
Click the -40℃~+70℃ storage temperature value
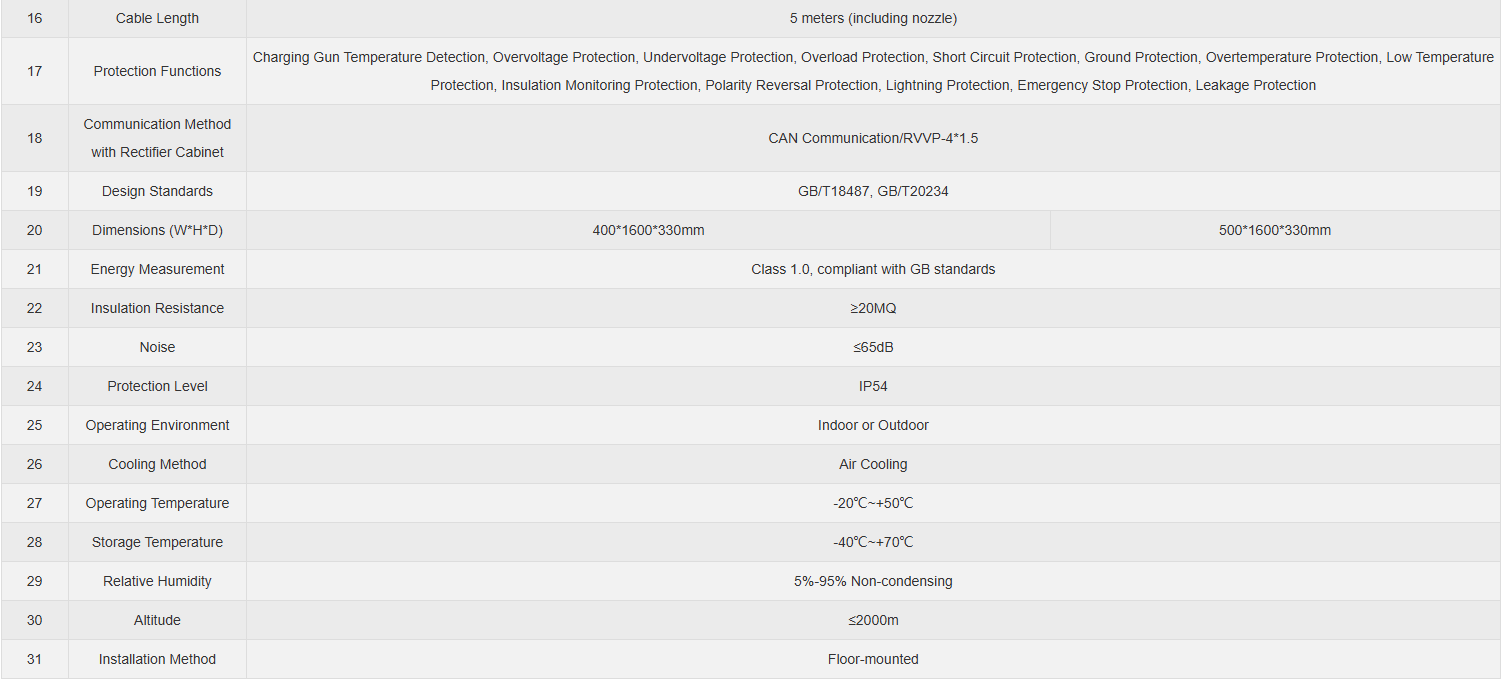tap(873, 542)
